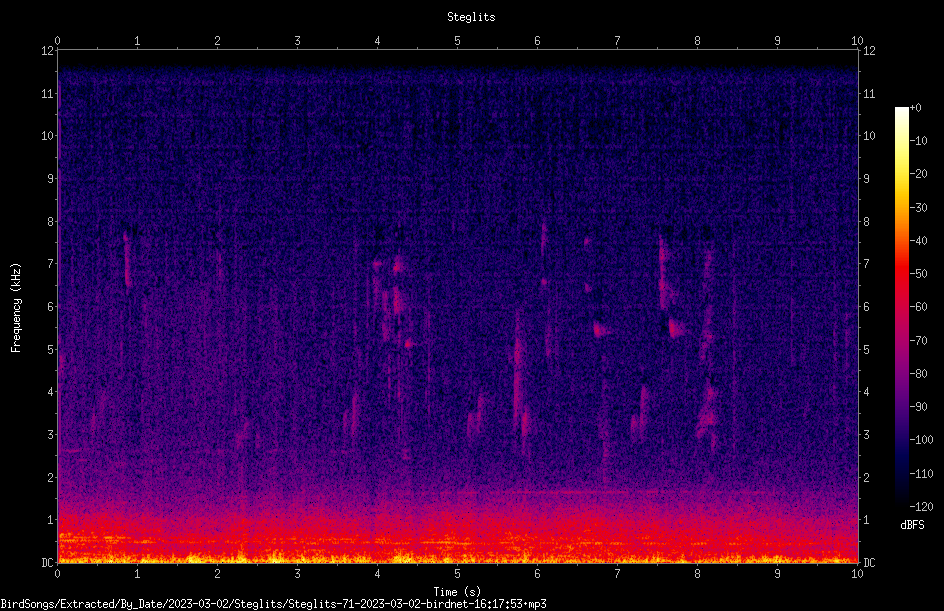
Task: Click the 3 second tick on bottom time axis
Action: 297,574
